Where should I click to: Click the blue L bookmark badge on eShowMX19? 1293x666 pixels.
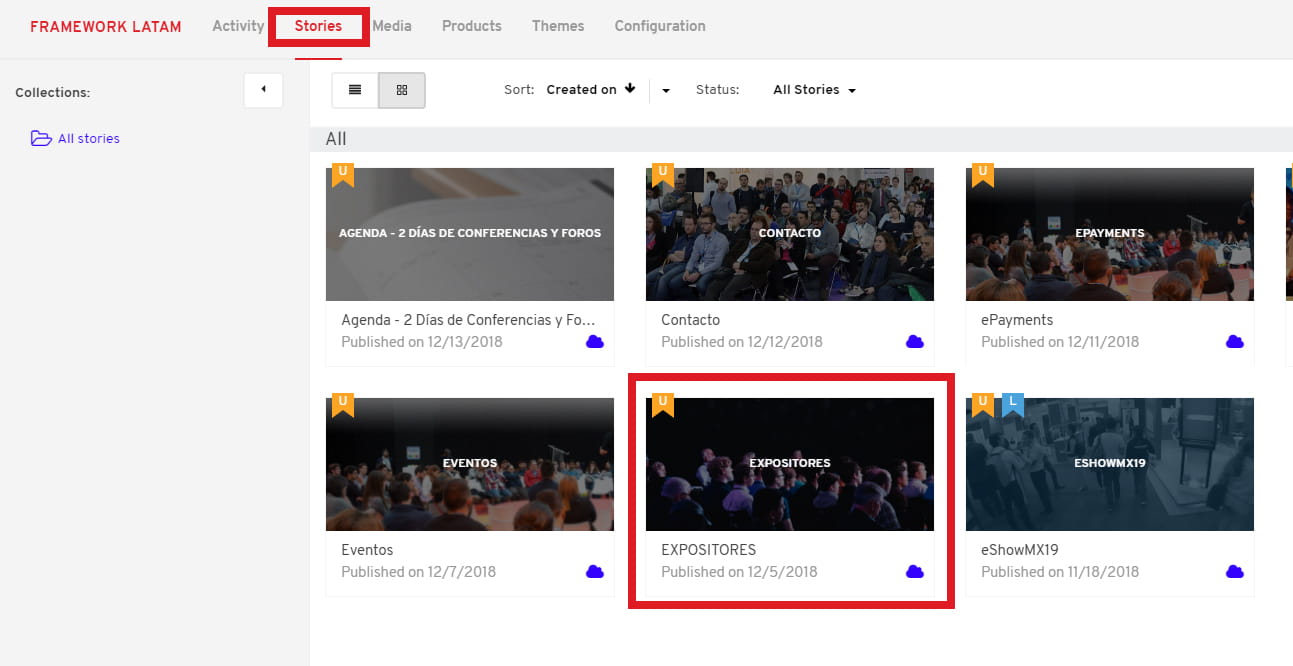(x=1012, y=404)
